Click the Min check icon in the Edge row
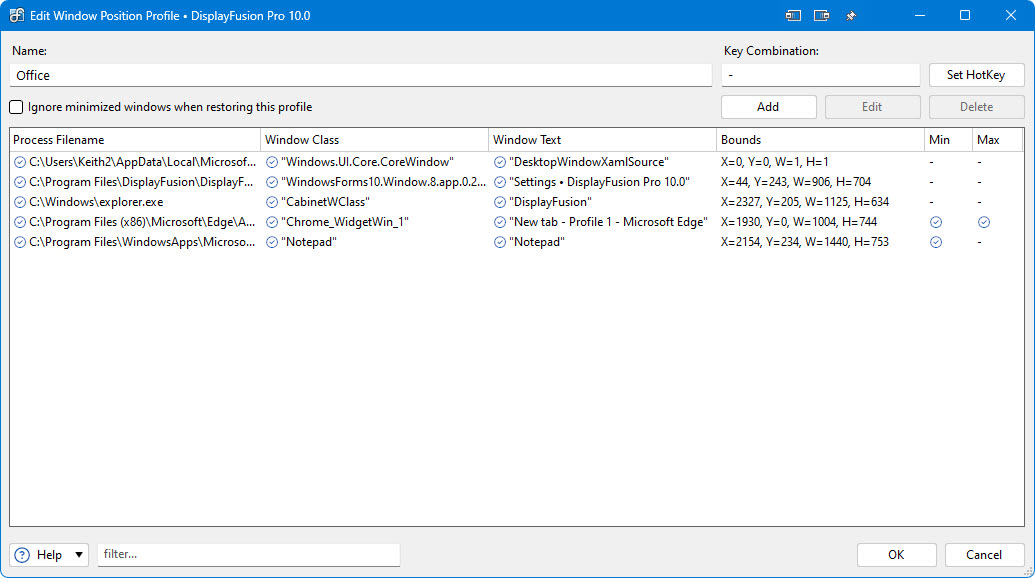The height and width of the screenshot is (578, 1035). coord(936,222)
